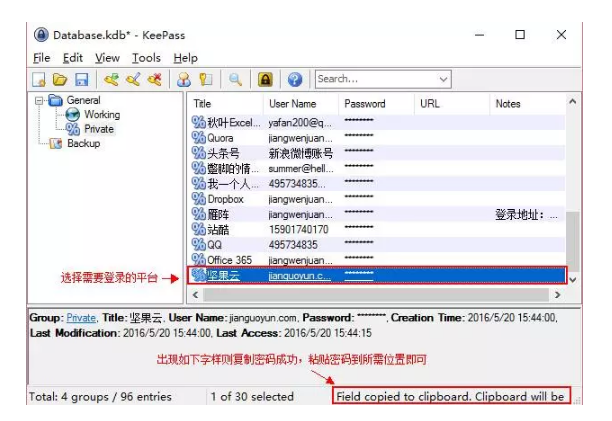Viewport: 612px width, 421px height.
Task: Select the Office 365 entry title
Action: pyautogui.click(x=230, y=260)
